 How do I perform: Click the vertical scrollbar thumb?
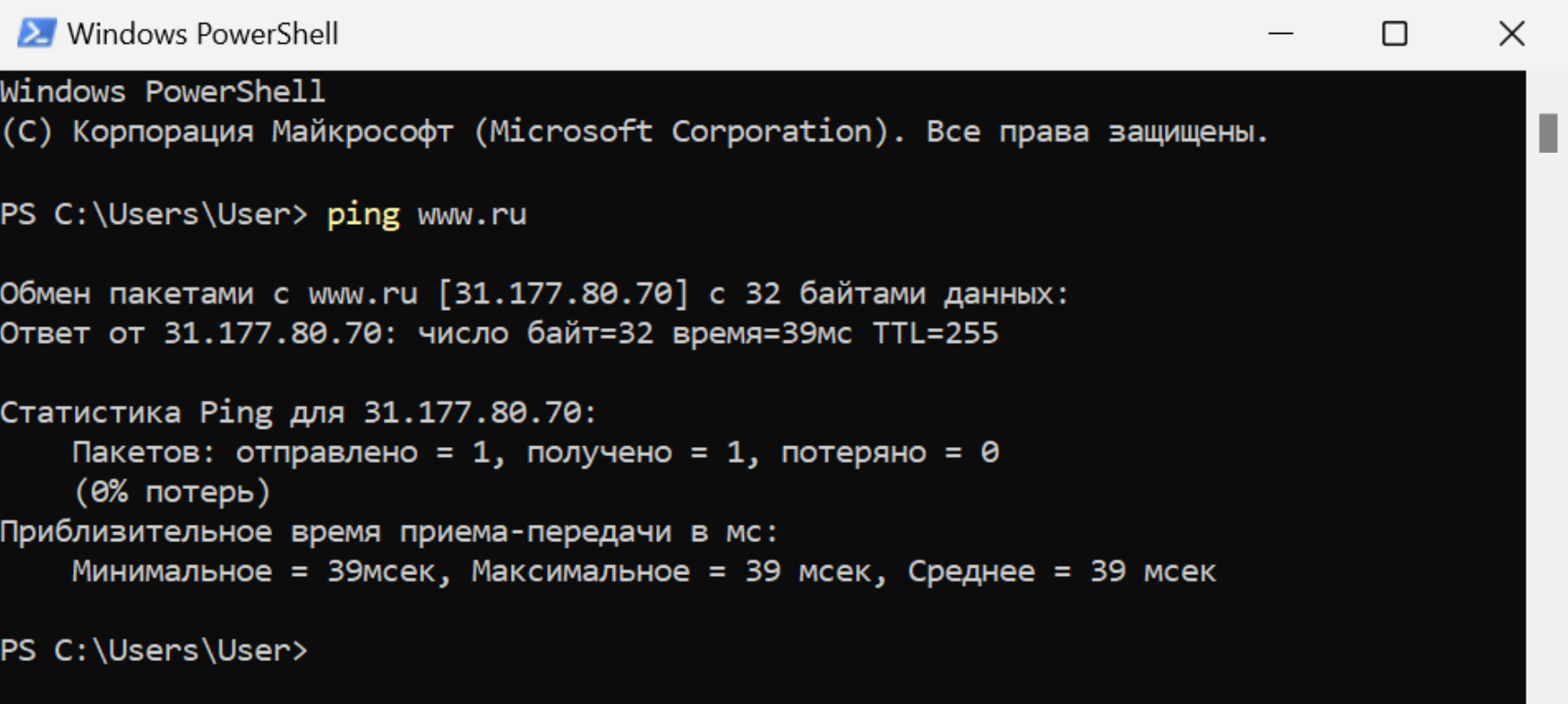(1548, 133)
